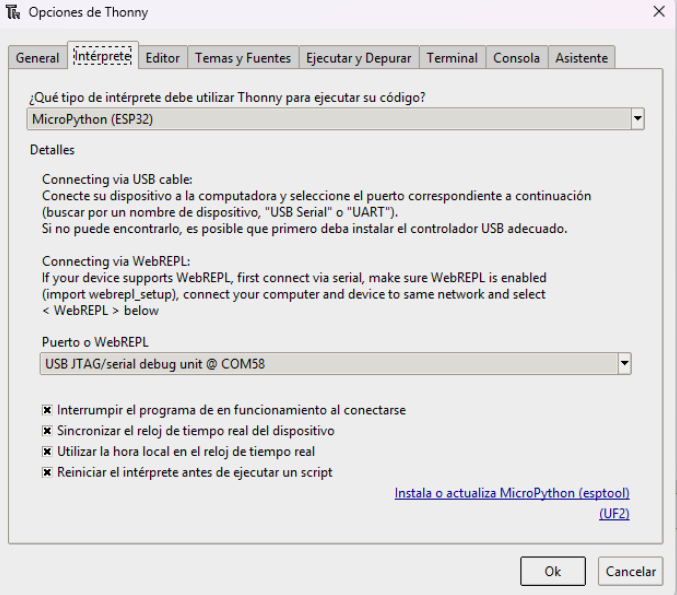Toggle Reiniciar el intérprete antes de ejecutar checkbox

tap(47, 472)
